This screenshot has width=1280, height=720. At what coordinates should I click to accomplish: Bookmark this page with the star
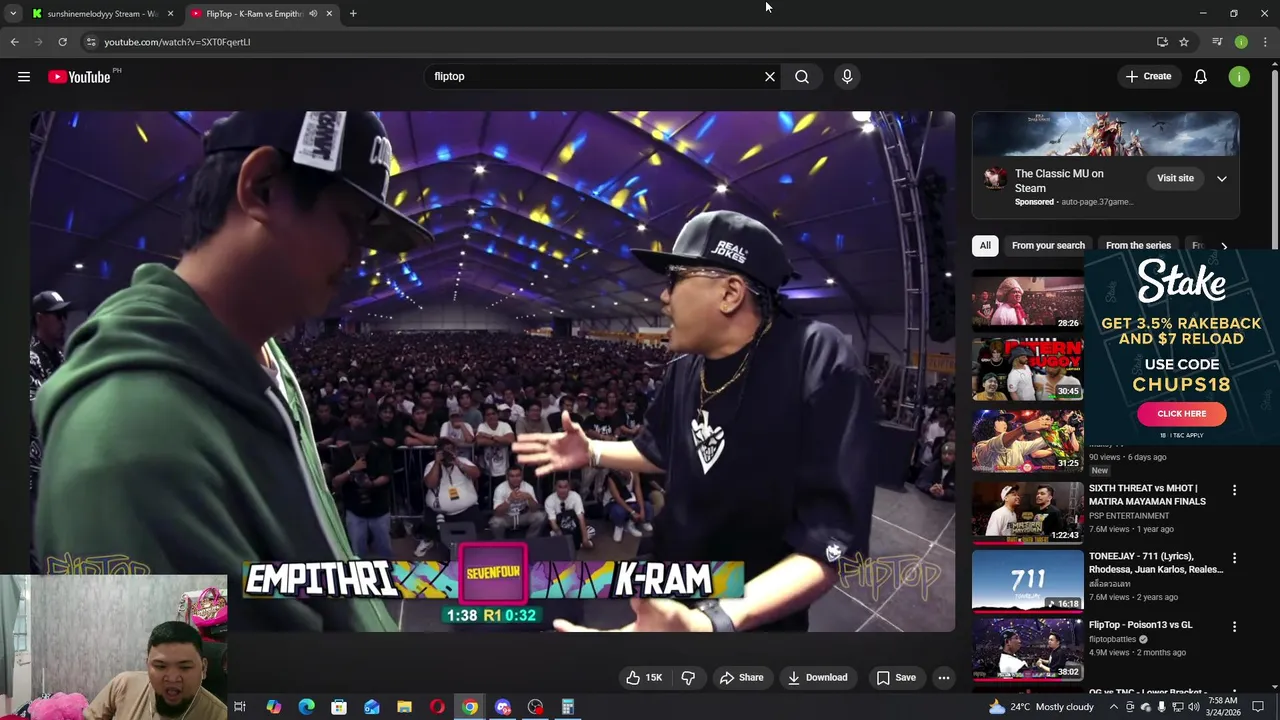click(x=1184, y=42)
